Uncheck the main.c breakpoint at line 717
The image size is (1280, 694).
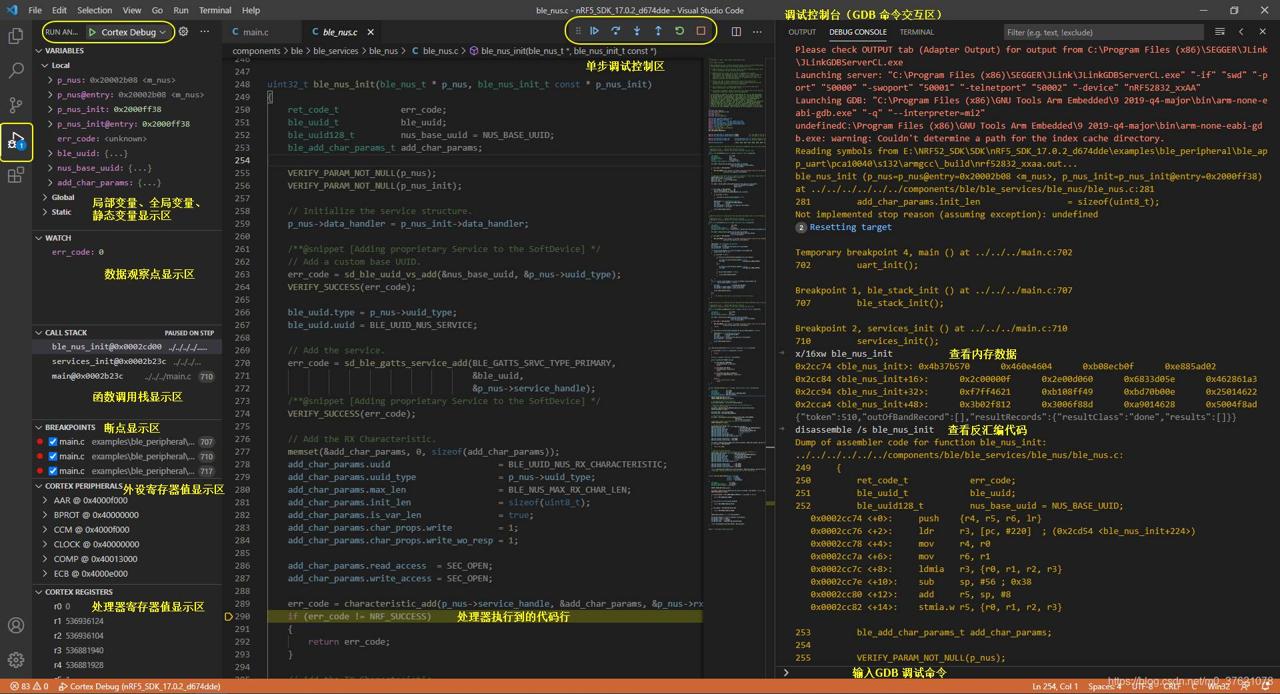point(53,470)
